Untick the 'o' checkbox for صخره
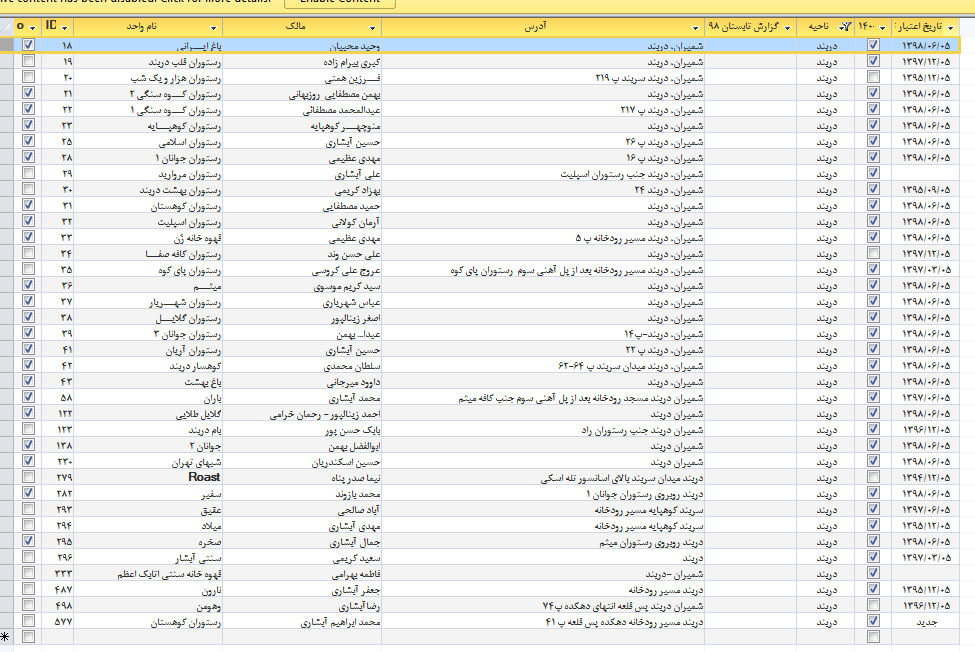The image size is (975, 652). pyautogui.click(x=29, y=541)
